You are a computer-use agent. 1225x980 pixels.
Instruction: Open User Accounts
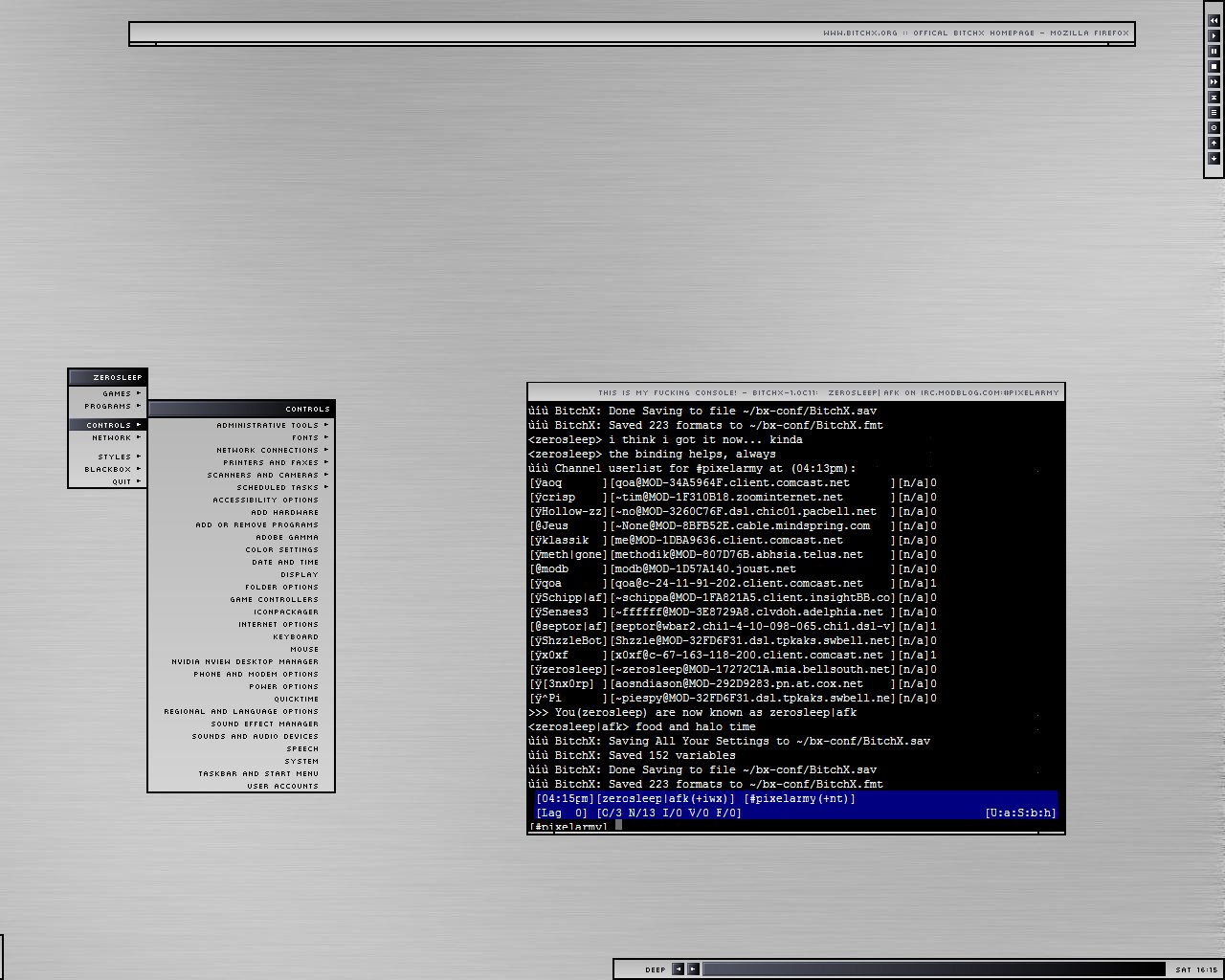[x=240, y=786]
